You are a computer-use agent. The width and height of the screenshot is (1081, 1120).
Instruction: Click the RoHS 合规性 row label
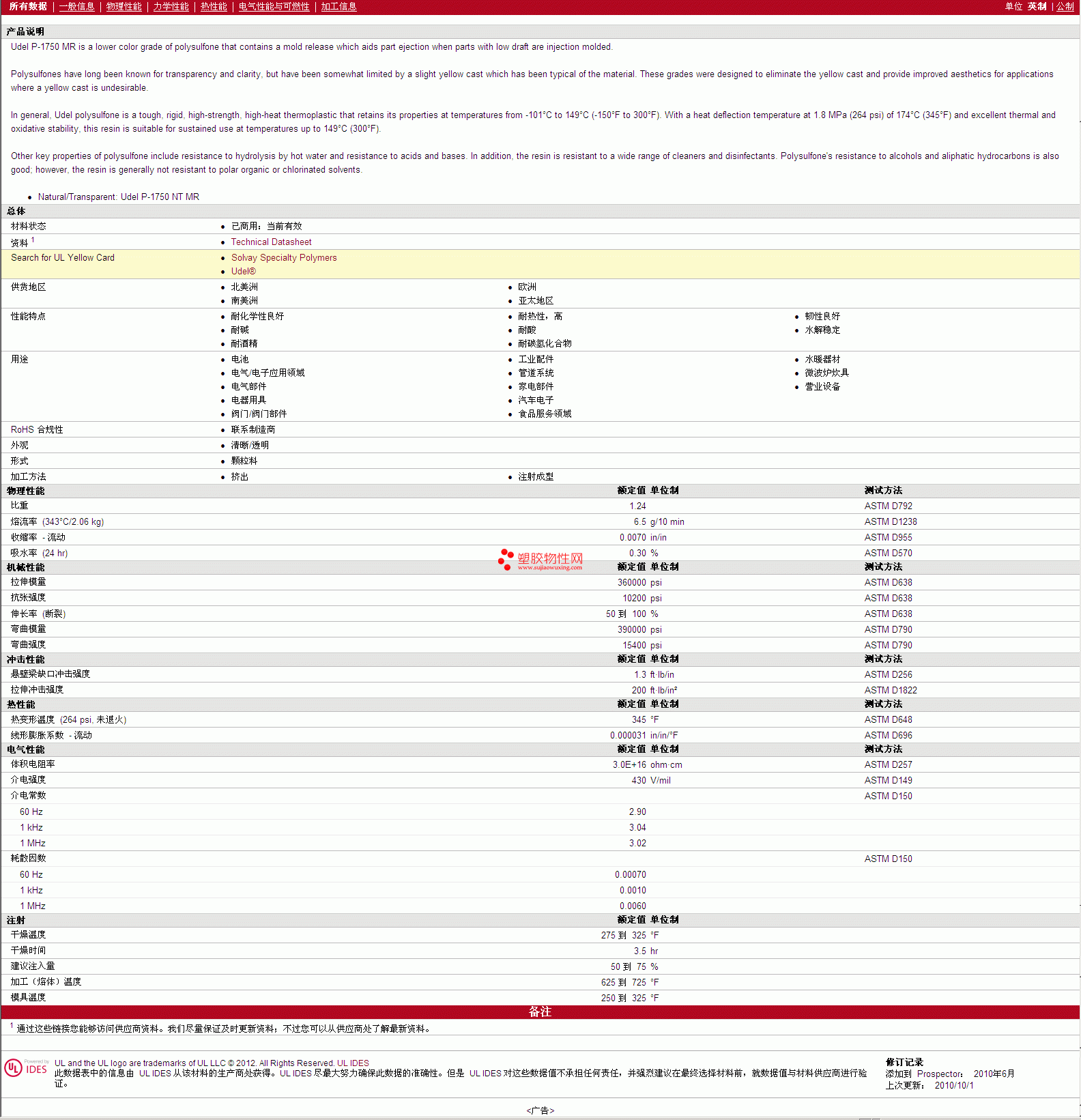coord(37,430)
